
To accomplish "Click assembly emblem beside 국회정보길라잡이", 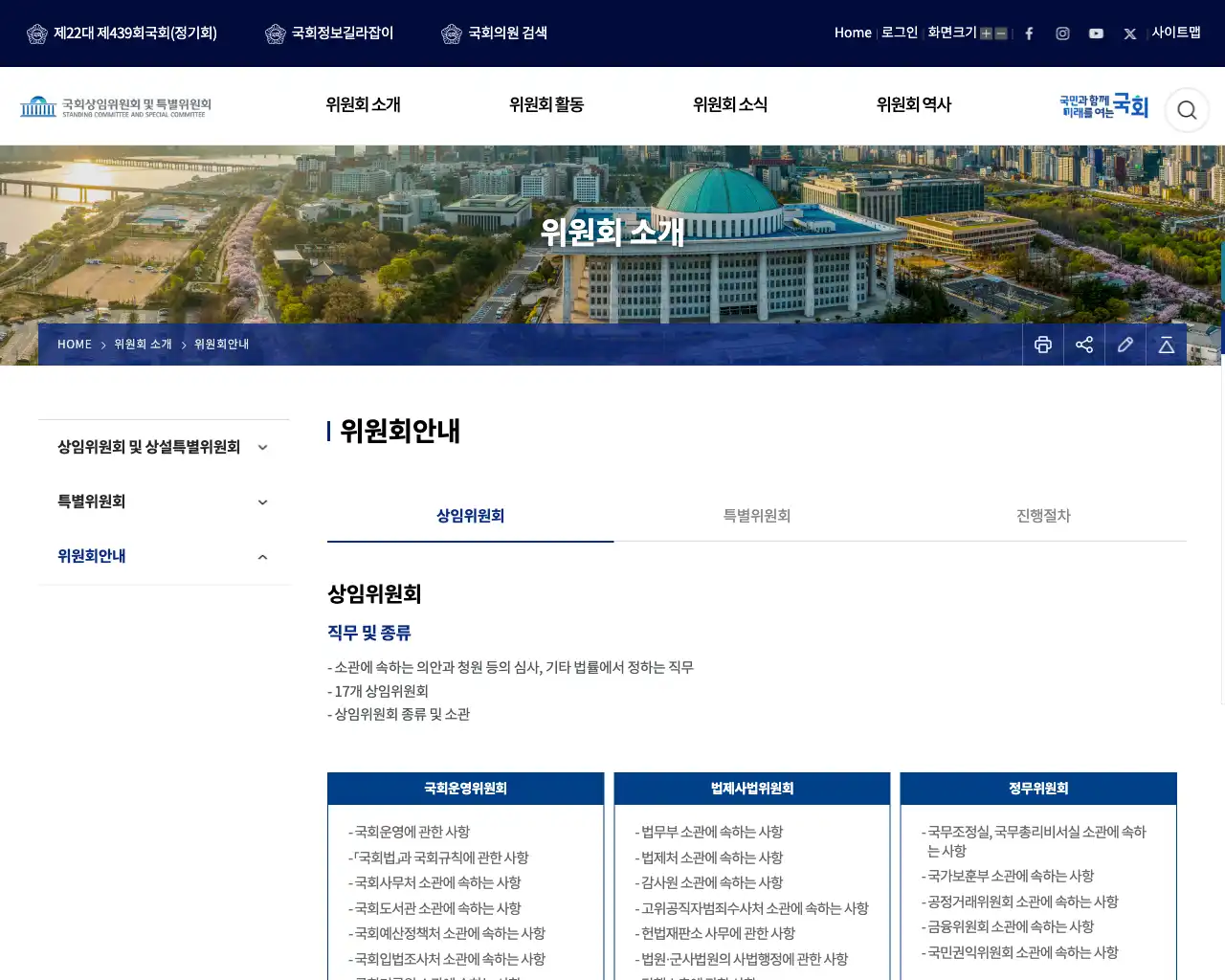I will point(276,33).
